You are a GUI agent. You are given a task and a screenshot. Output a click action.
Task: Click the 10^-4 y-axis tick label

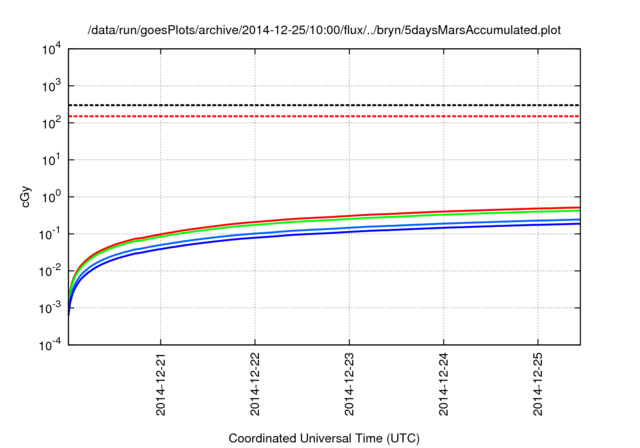pos(50,346)
